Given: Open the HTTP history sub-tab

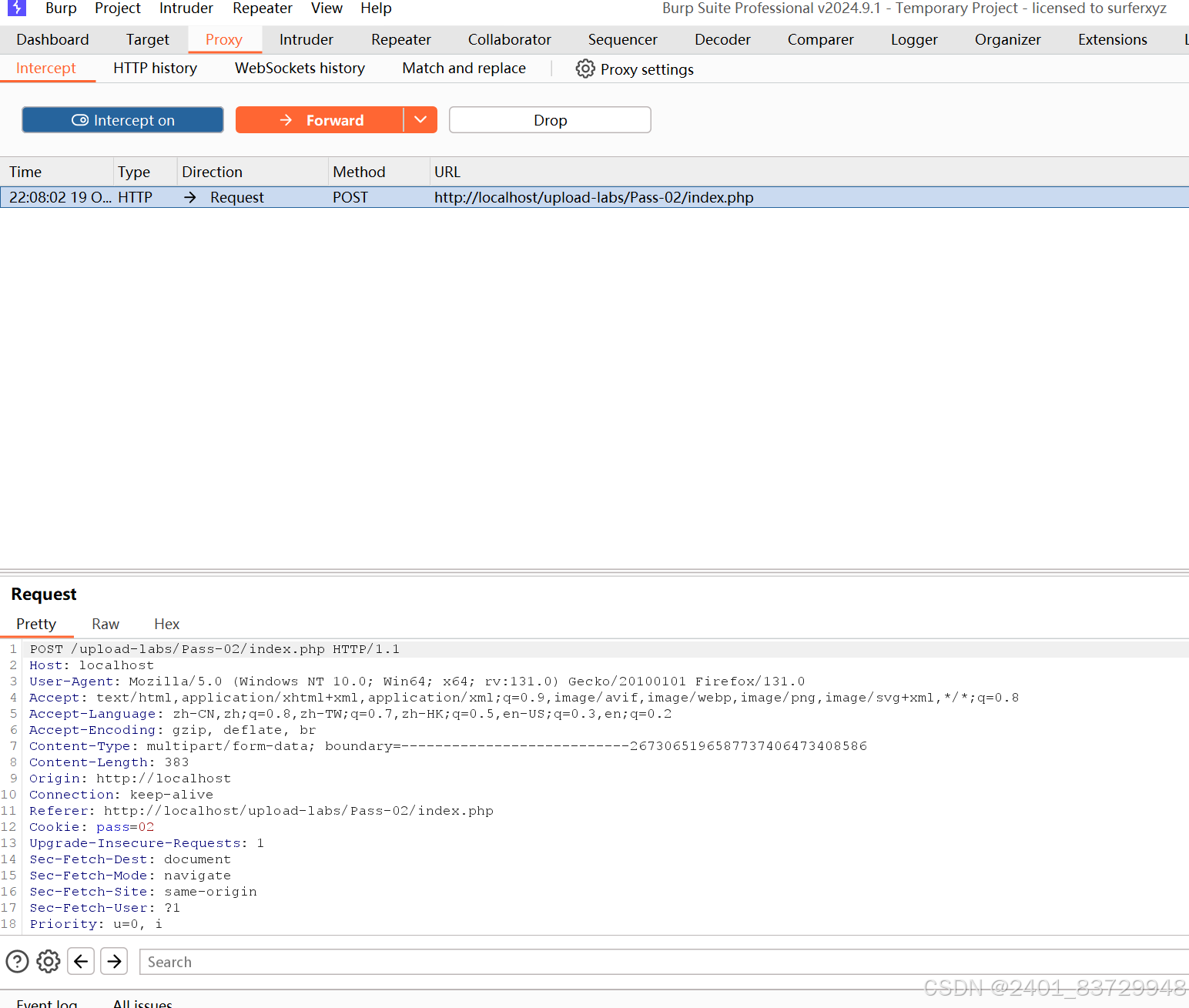Looking at the screenshot, I should tap(155, 68).
